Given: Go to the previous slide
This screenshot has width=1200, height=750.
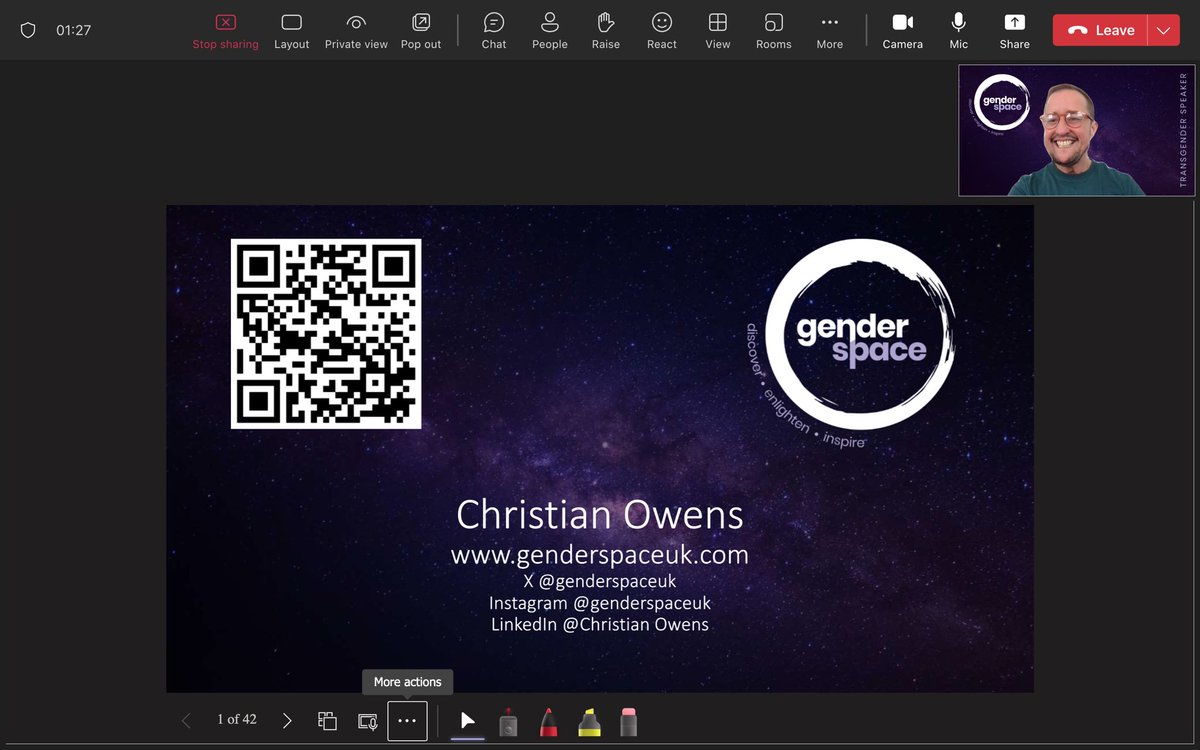Looking at the screenshot, I should [186, 720].
